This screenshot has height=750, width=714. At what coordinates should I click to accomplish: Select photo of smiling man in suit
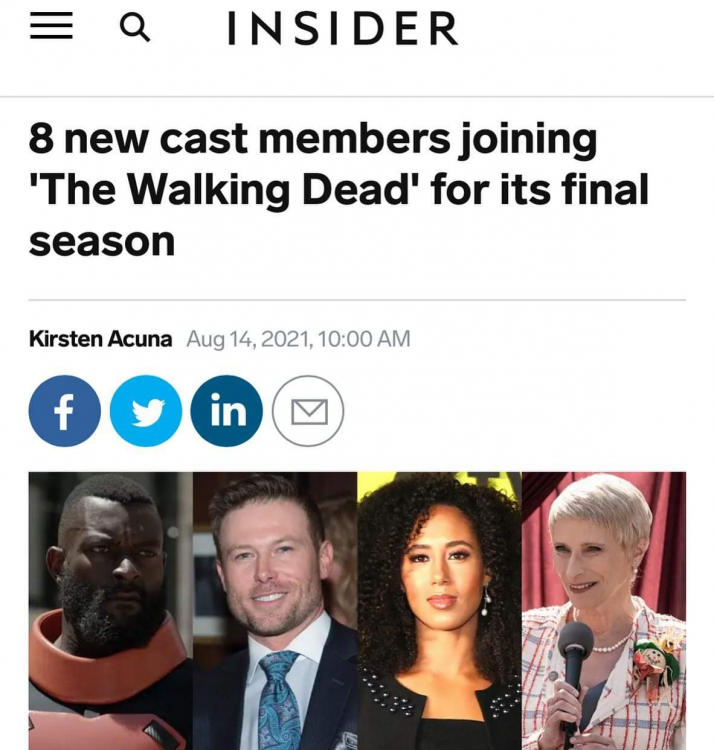pyautogui.click(x=275, y=611)
